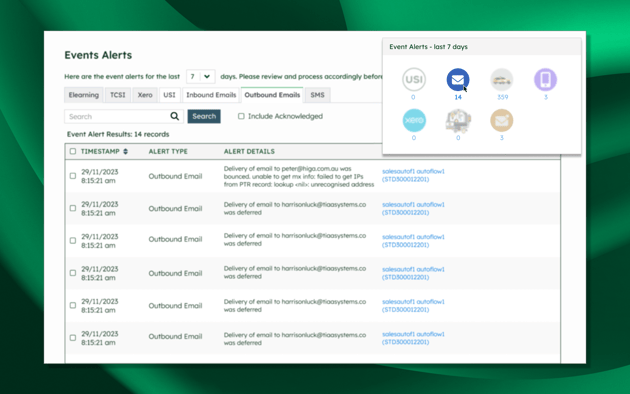630x394 pixels.
Task: Click the TIMESTAMP column header text
Action: click(x=100, y=151)
